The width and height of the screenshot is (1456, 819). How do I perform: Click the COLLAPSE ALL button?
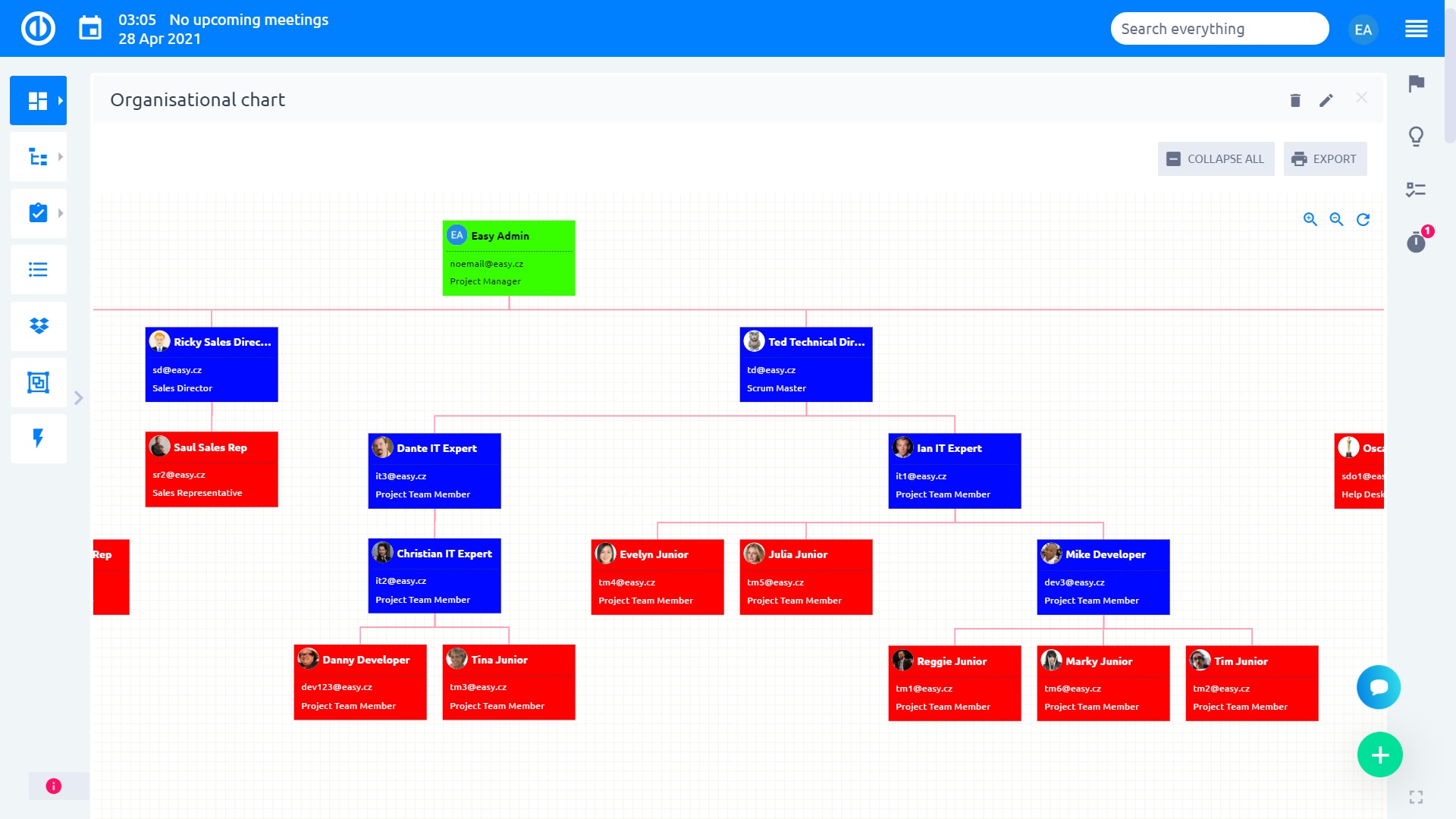pyautogui.click(x=1216, y=159)
